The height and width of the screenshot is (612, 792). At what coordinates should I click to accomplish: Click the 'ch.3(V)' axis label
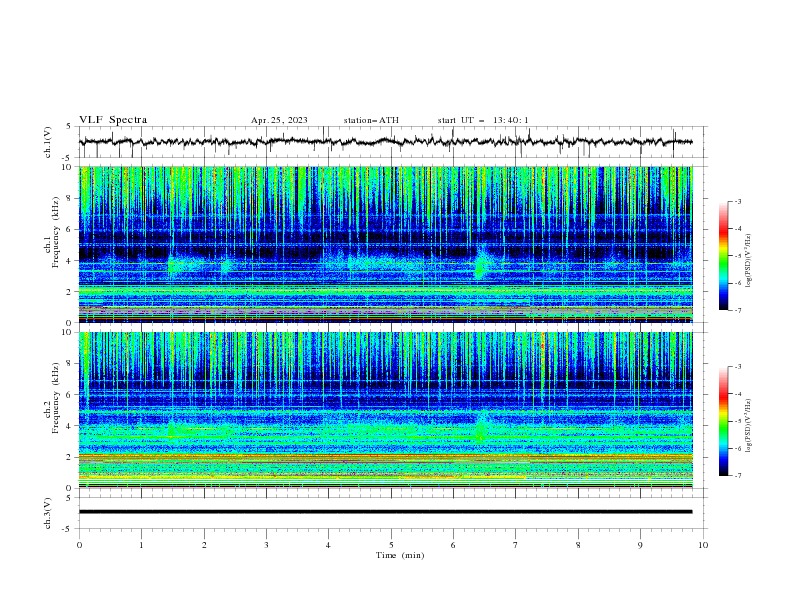coord(48,513)
